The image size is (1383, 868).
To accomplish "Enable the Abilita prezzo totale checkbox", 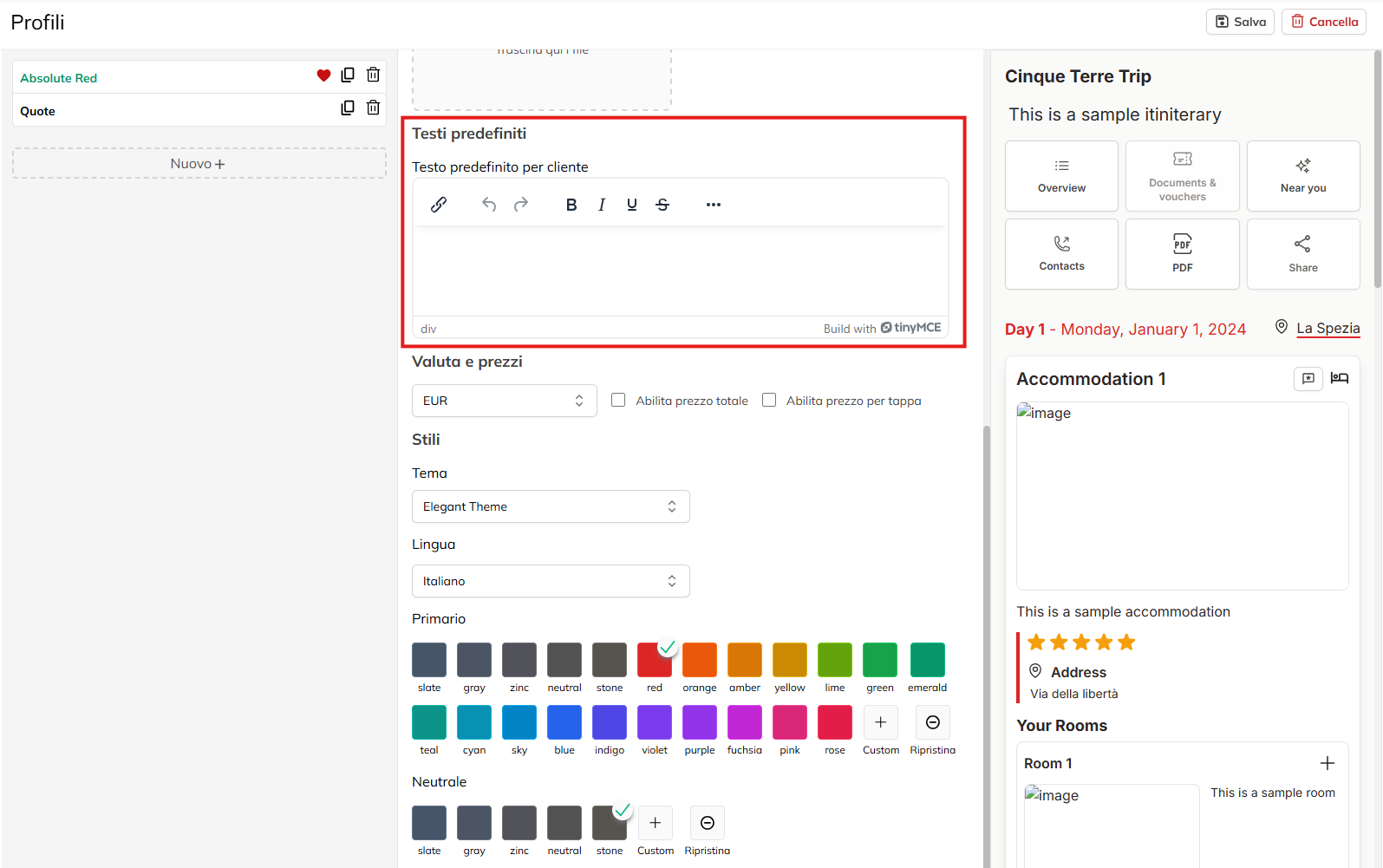I will point(618,400).
